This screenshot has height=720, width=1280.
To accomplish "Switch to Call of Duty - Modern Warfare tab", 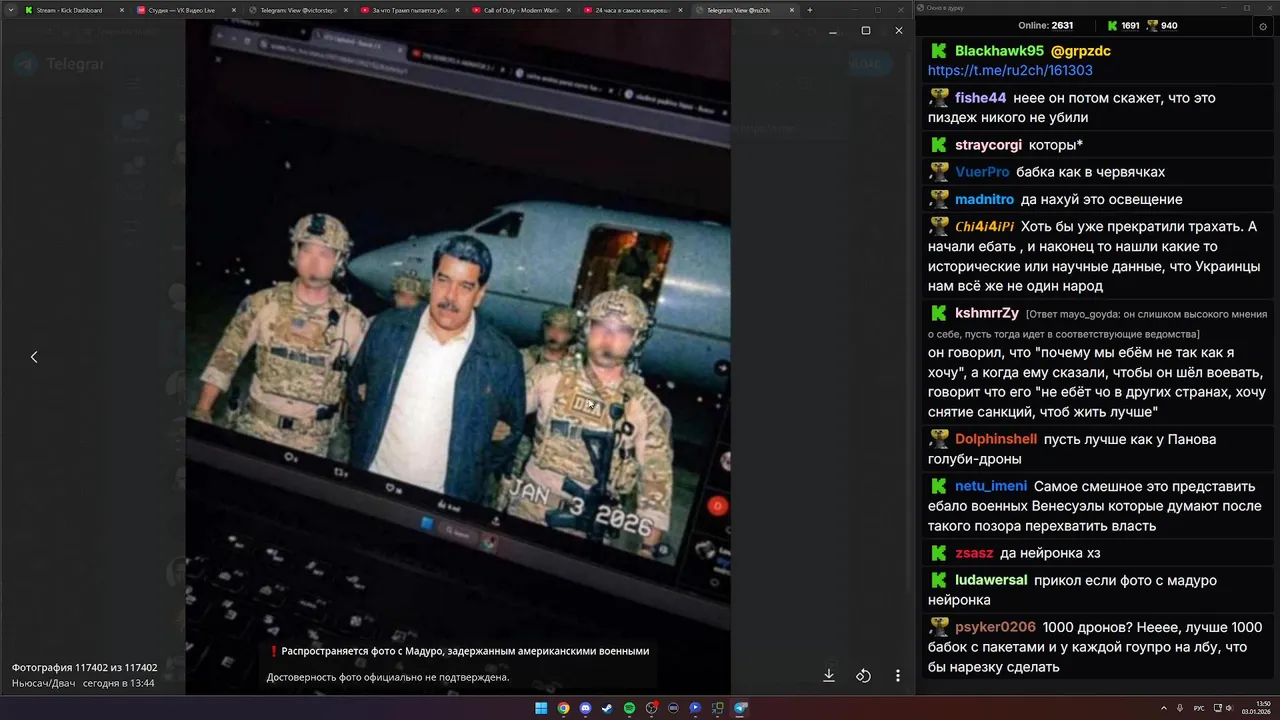I will click(x=522, y=10).
